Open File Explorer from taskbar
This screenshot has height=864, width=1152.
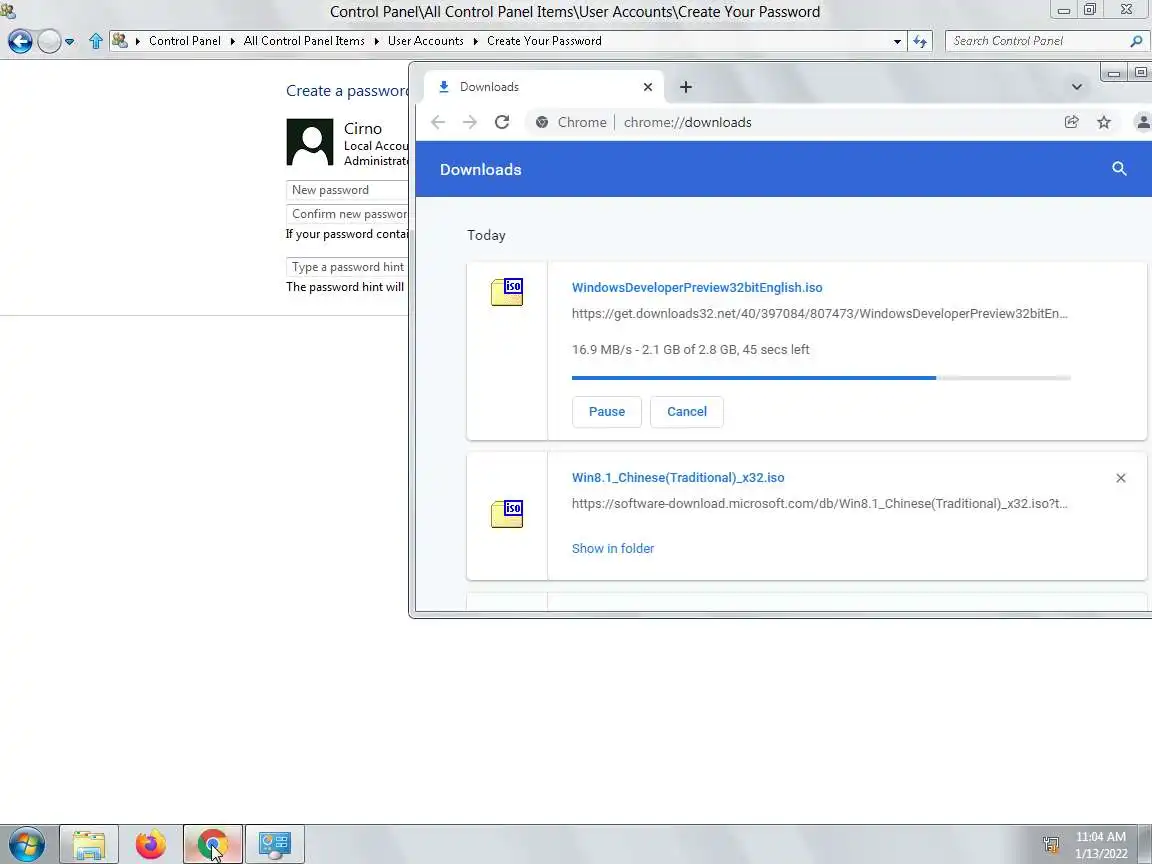point(89,844)
